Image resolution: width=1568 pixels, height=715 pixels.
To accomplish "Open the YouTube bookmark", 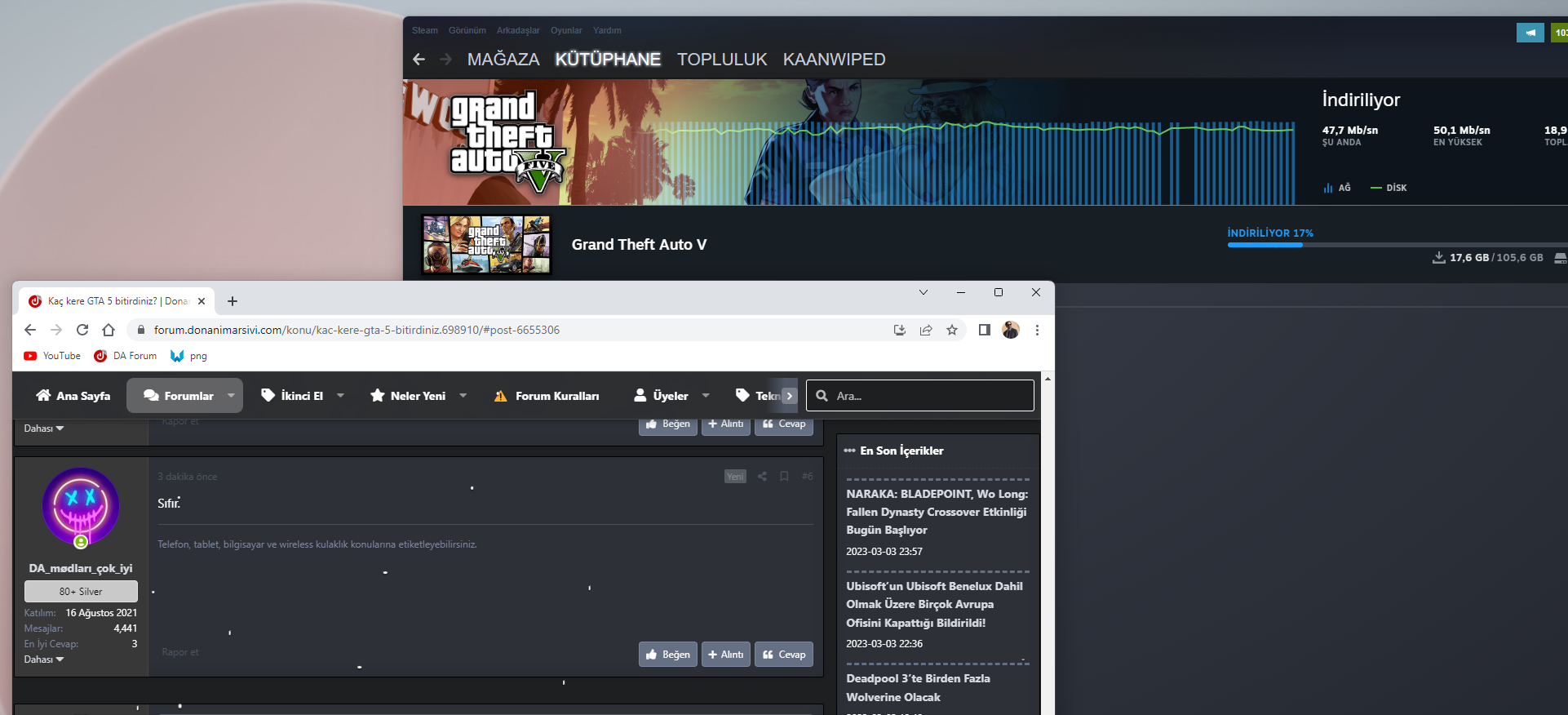I will coord(52,356).
